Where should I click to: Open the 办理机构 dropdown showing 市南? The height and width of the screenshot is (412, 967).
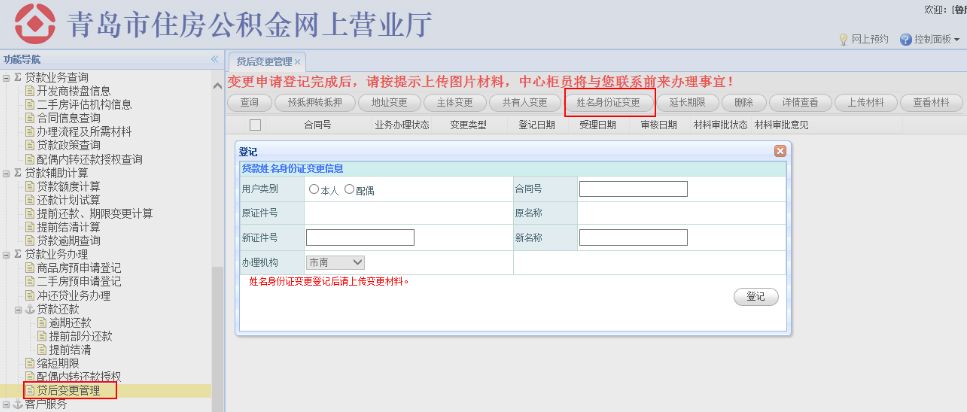coord(335,262)
